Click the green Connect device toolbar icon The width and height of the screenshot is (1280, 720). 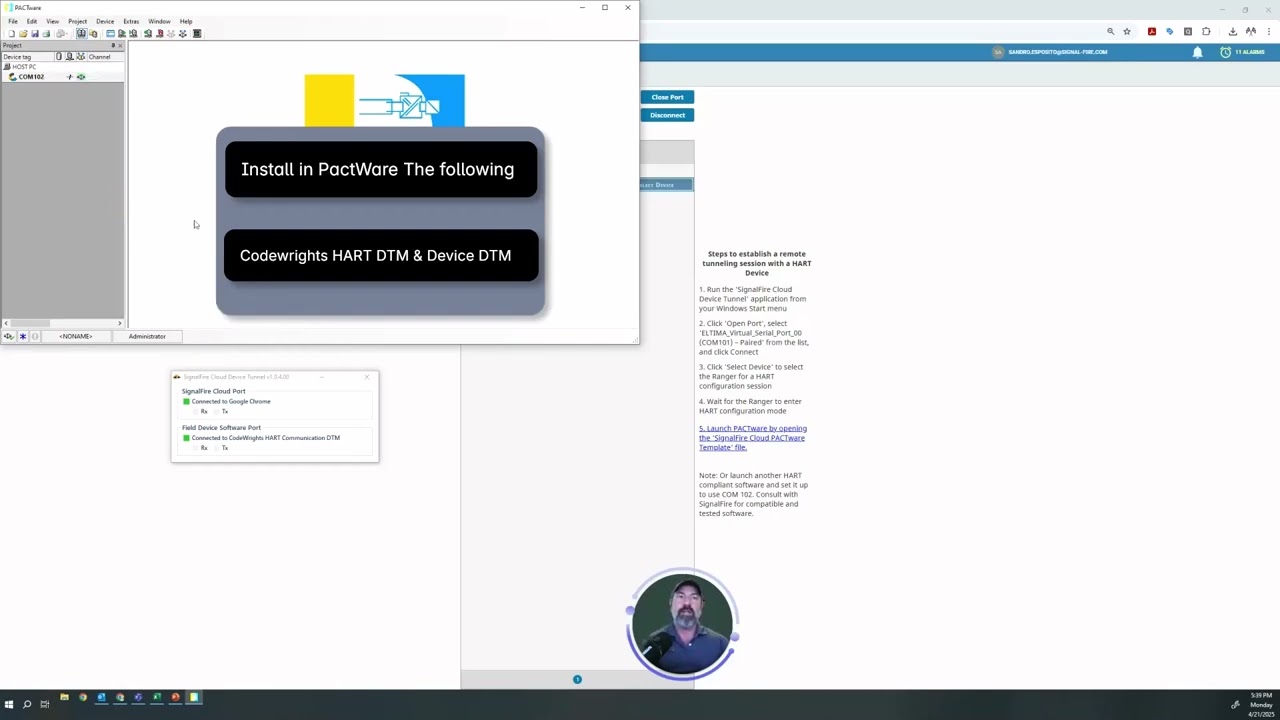click(148, 34)
